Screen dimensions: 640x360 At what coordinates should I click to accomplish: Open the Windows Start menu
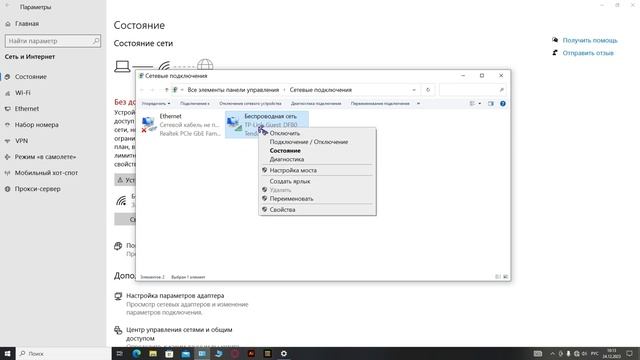7,353
